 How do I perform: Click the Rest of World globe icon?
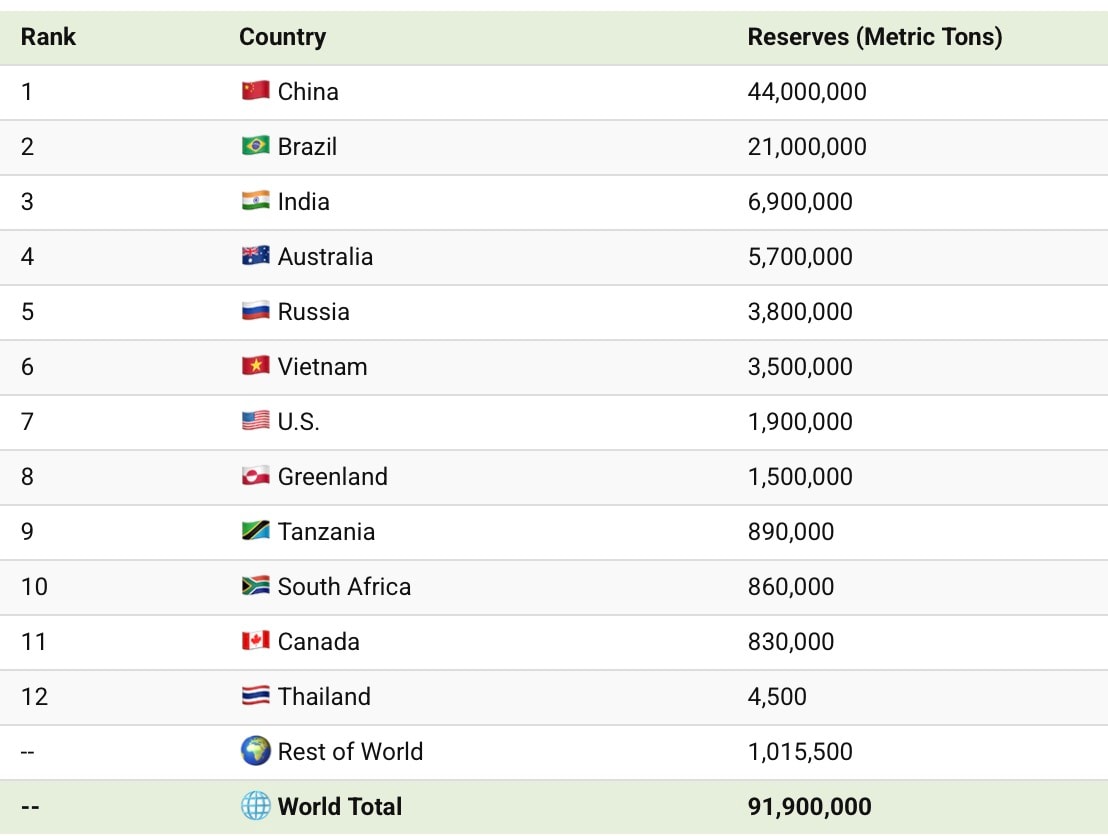coord(256,751)
